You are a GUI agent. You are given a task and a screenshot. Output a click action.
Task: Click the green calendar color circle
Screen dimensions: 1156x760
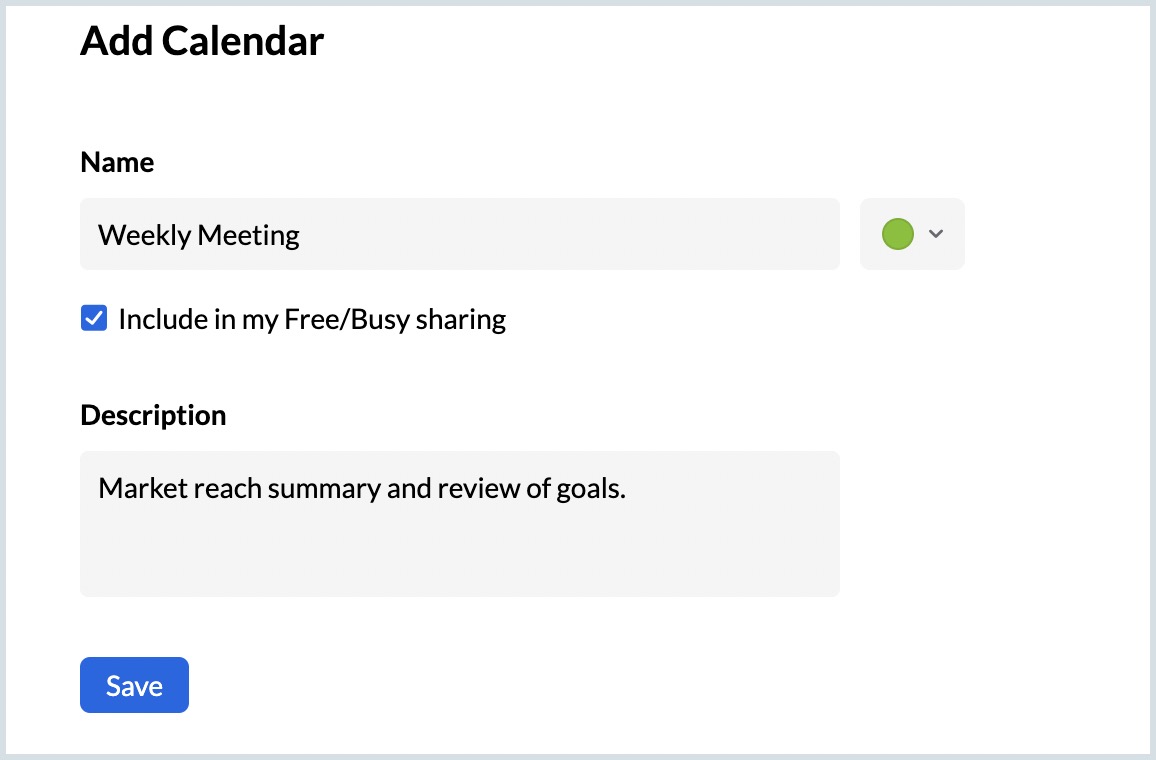[x=898, y=234]
